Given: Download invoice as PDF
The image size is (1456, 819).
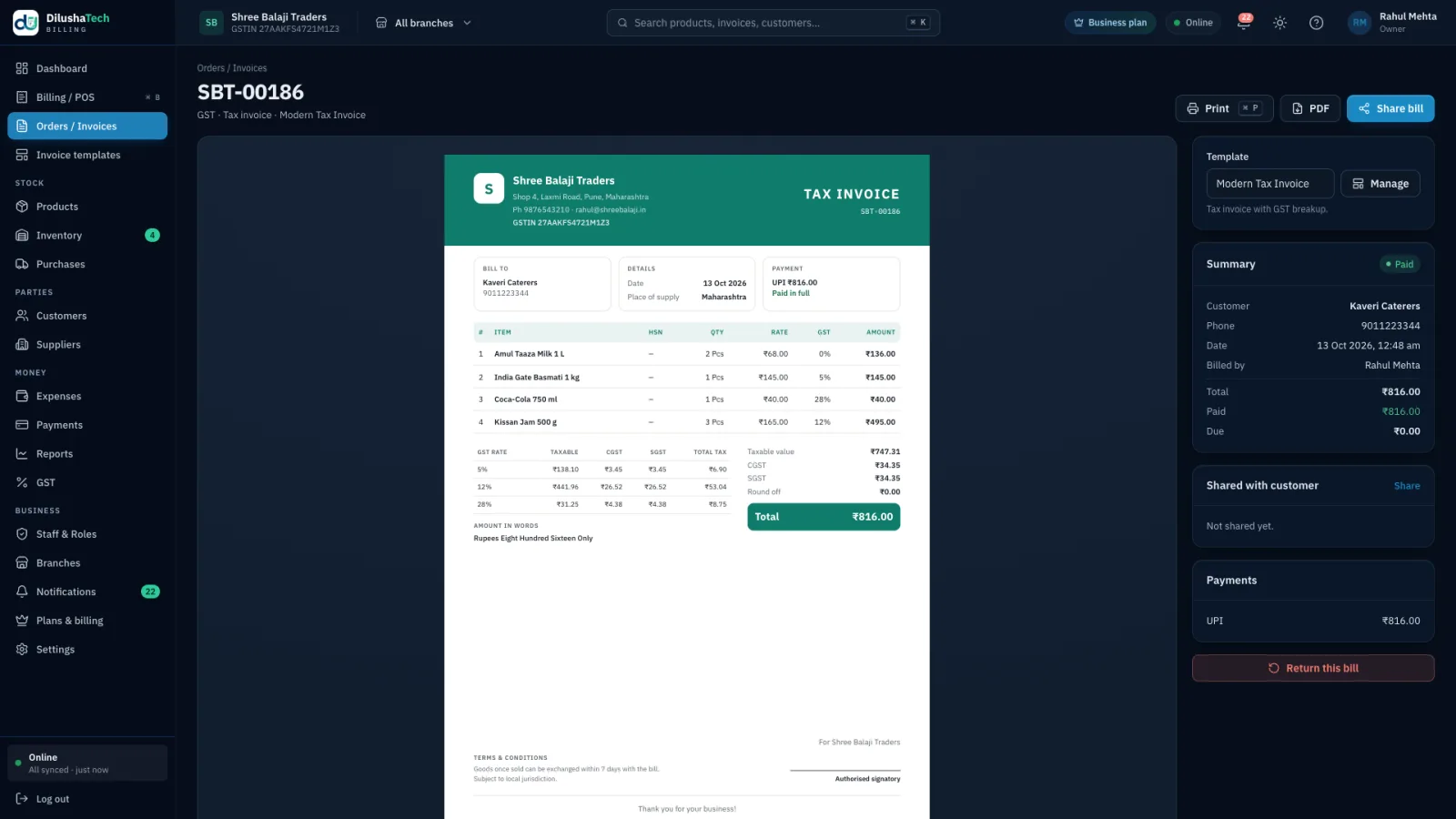Looking at the screenshot, I should [x=1310, y=108].
